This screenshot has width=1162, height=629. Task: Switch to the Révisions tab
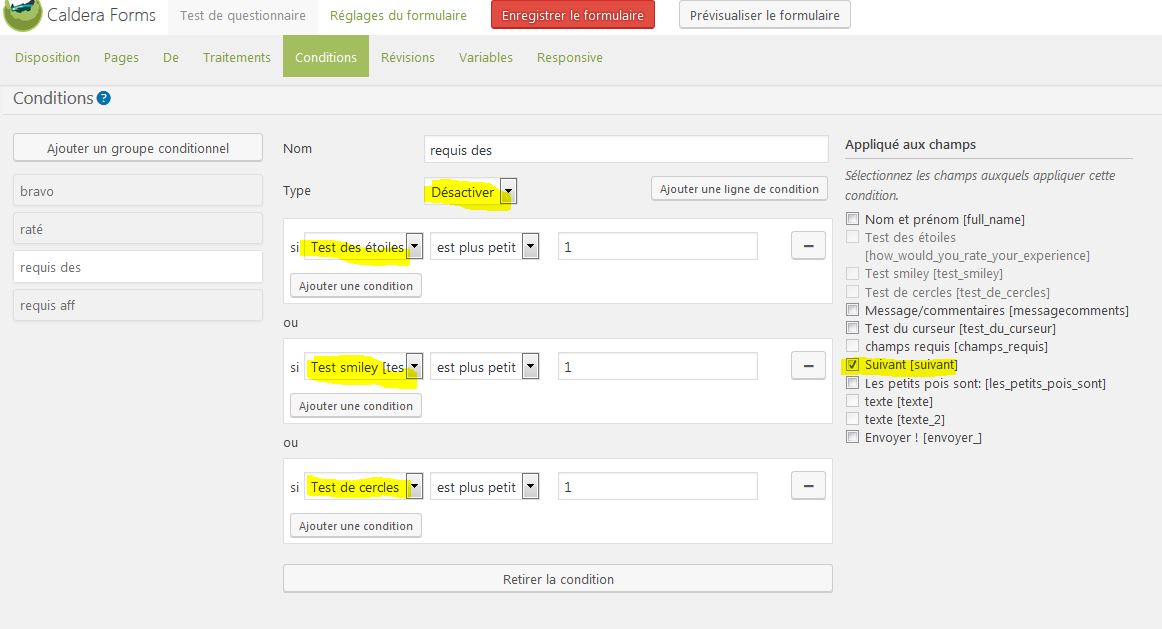coord(408,57)
